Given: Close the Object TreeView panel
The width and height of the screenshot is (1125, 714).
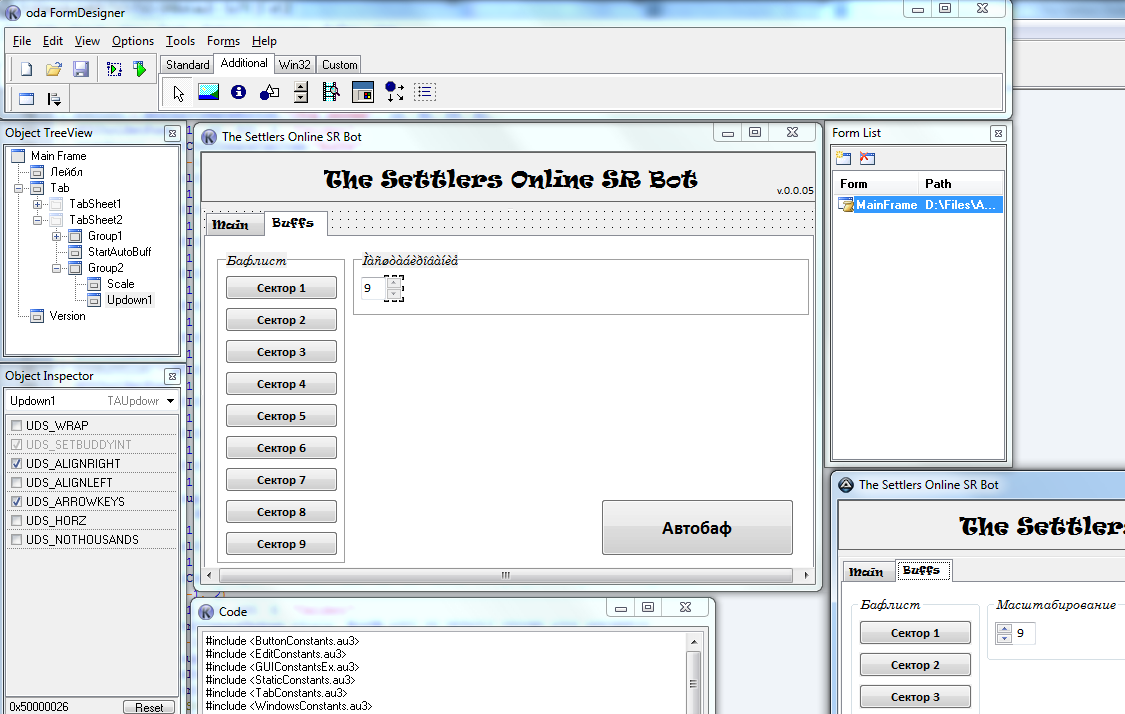Looking at the screenshot, I should [172, 133].
